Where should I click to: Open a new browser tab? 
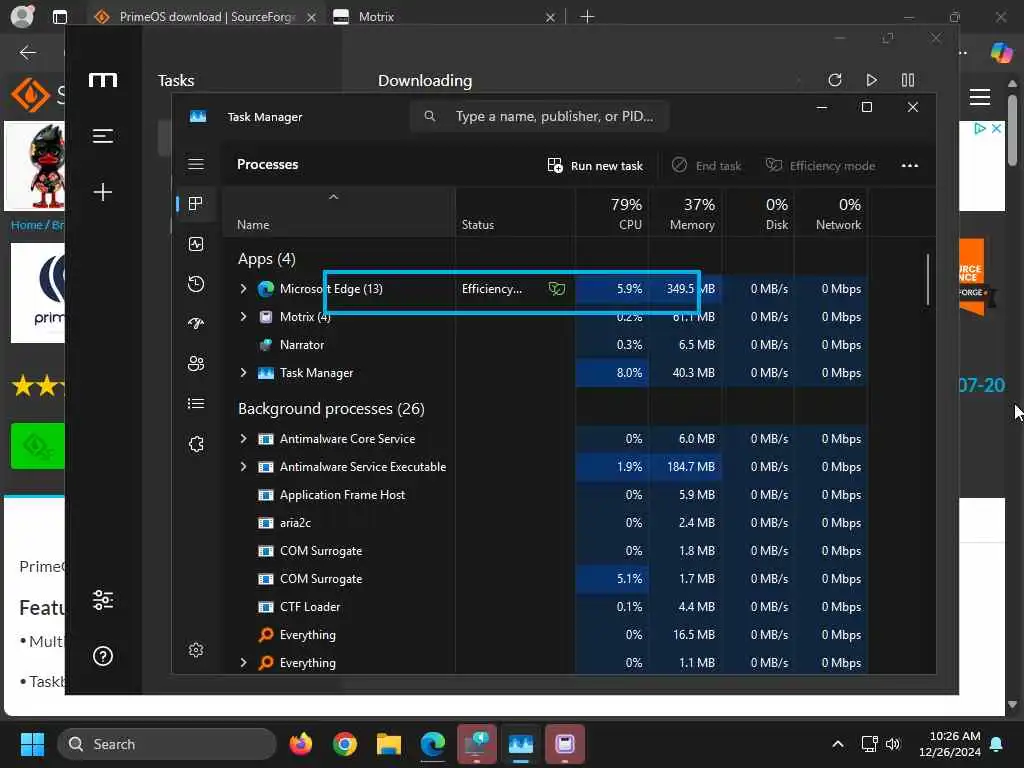pyautogui.click(x=587, y=17)
